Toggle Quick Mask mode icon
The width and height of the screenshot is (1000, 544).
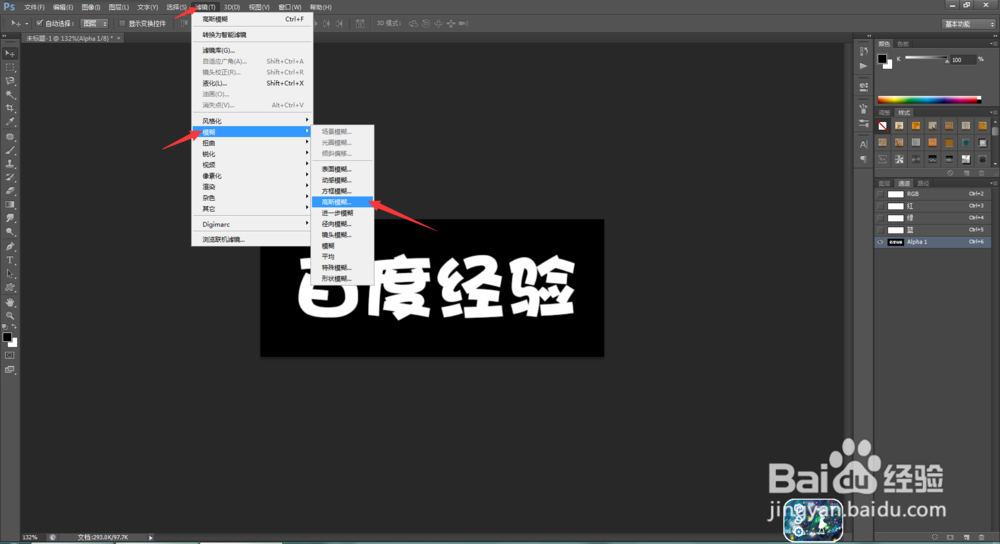[10, 355]
